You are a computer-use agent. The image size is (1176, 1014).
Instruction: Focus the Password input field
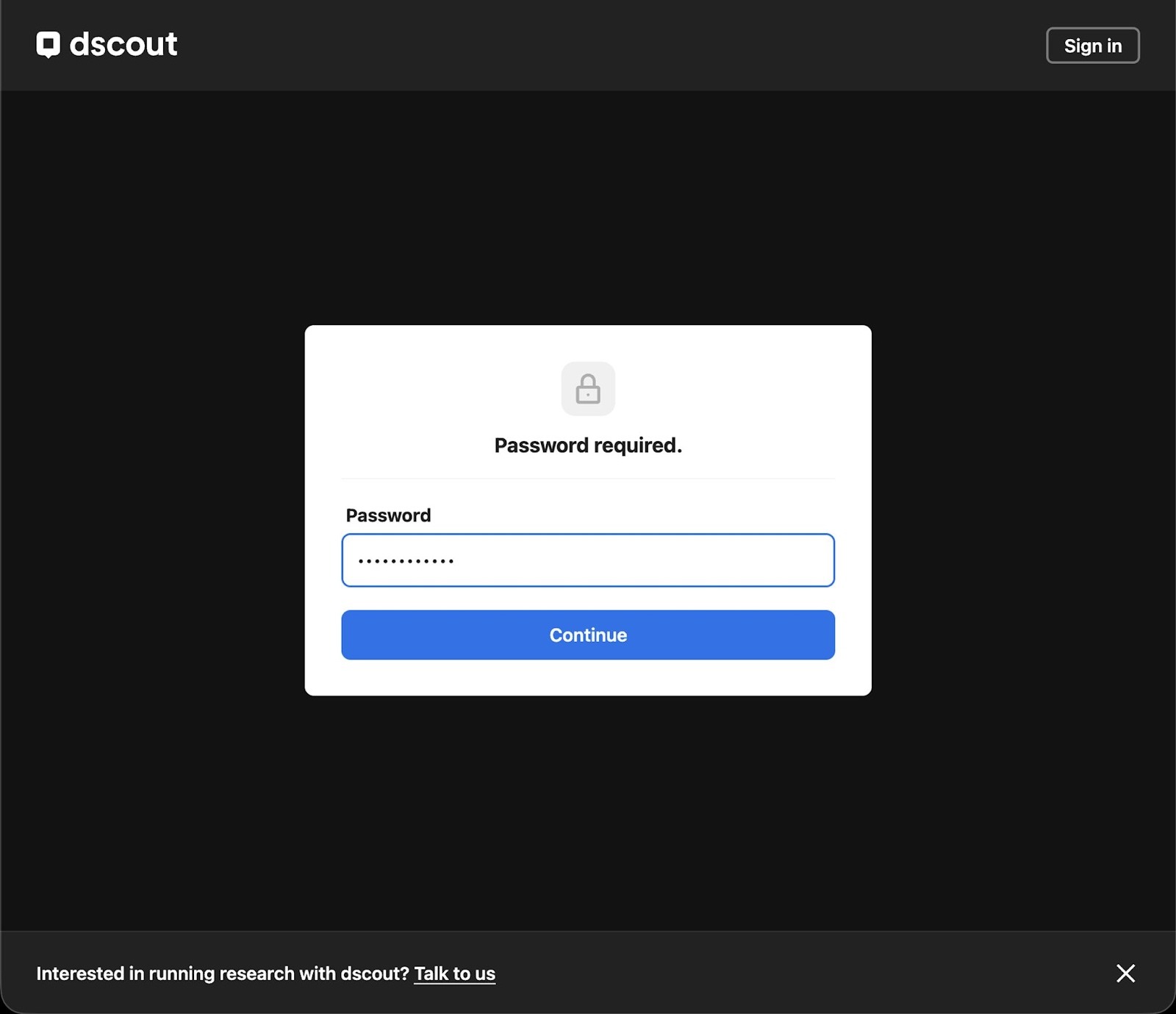tap(588, 560)
